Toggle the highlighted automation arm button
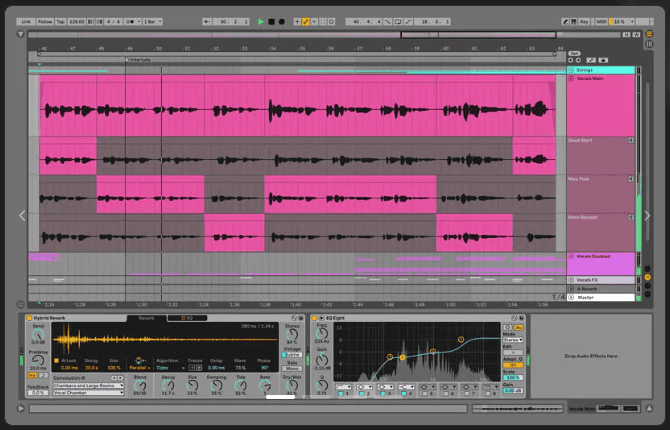The image size is (670, 430). (306, 21)
